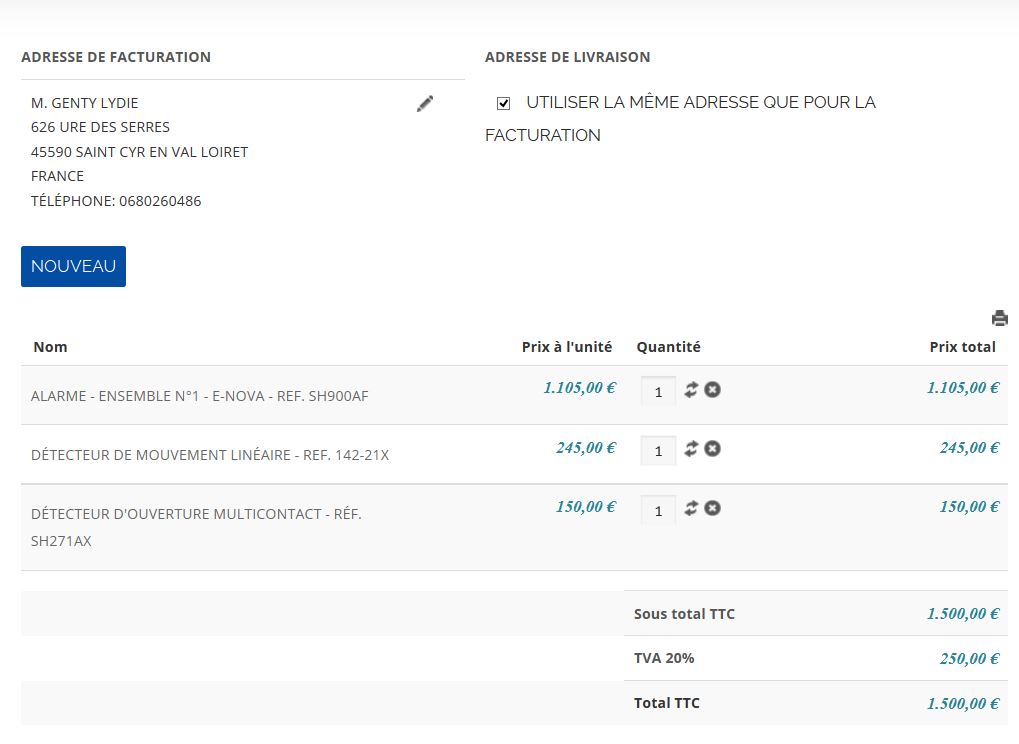
Task: Refresh quantity for Alarme Ensemble N°1 item
Action: 691,389
